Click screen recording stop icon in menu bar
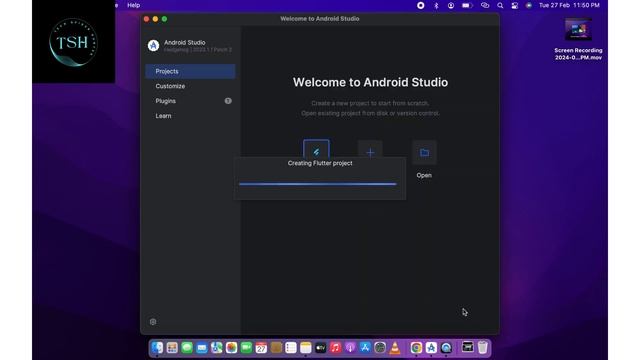The width and height of the screenshot is (640, 360). (420, 5)
